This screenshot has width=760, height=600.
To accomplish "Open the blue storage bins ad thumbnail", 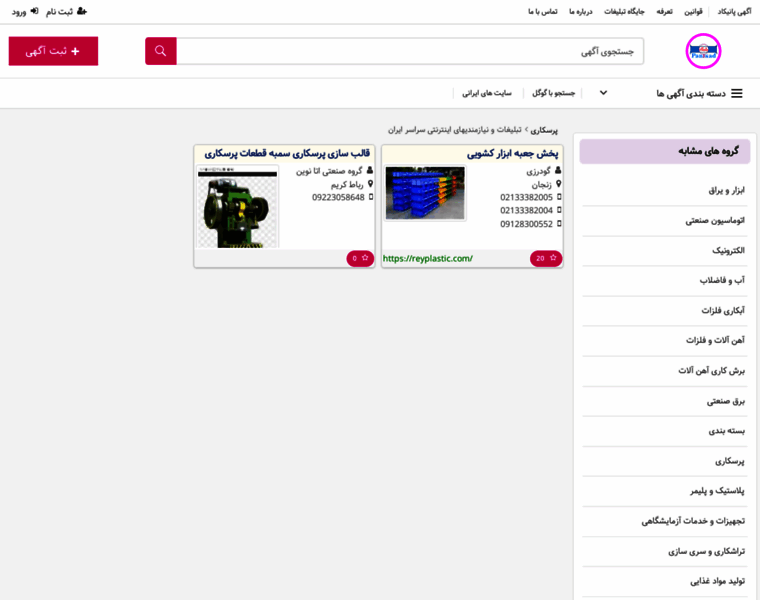I will (x=425, y=193).
